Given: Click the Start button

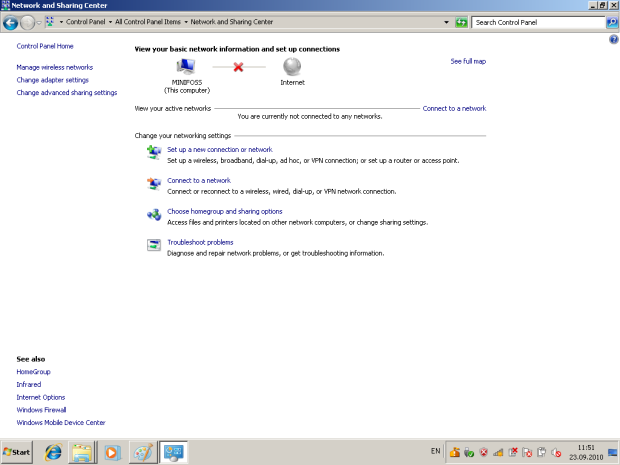Looking at the screenshot, I should (x=17, y=452).
